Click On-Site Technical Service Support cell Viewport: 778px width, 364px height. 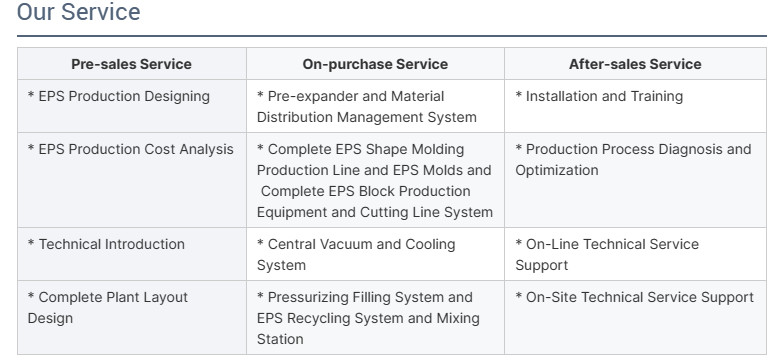pyautogui.click(x=635, y=318)
